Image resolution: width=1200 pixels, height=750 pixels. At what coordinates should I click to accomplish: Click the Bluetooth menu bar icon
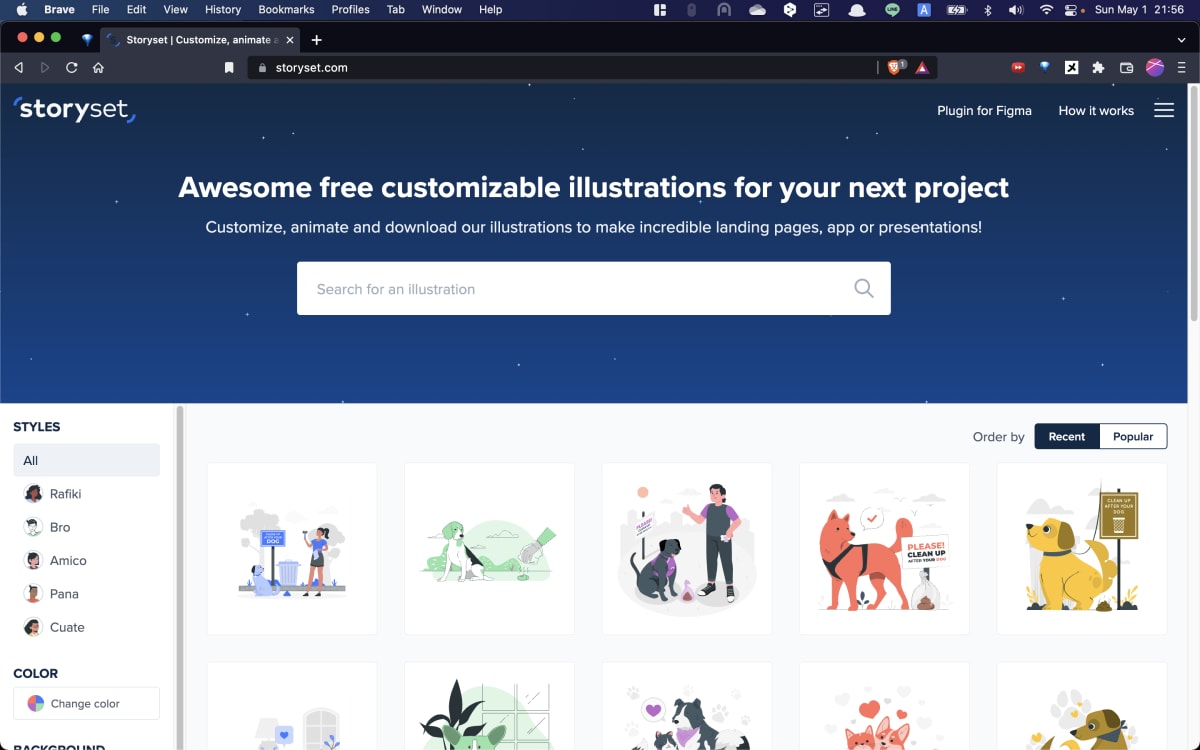pyautogui.click(x=988, y=10)
